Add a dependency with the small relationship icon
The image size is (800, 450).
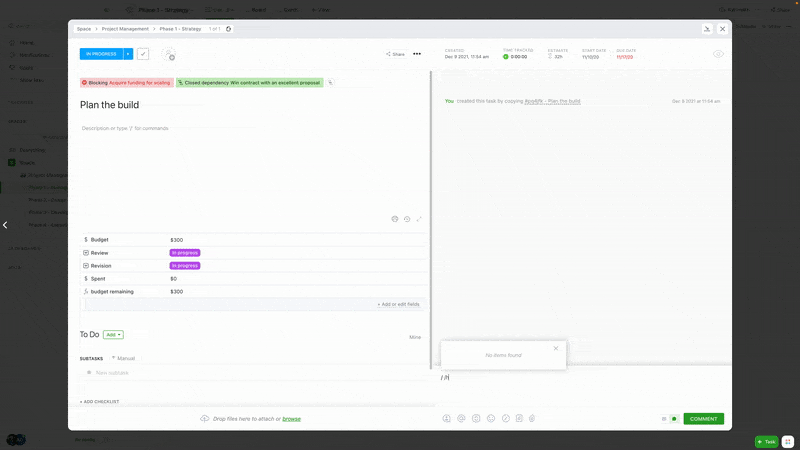[x=330, y=83]
